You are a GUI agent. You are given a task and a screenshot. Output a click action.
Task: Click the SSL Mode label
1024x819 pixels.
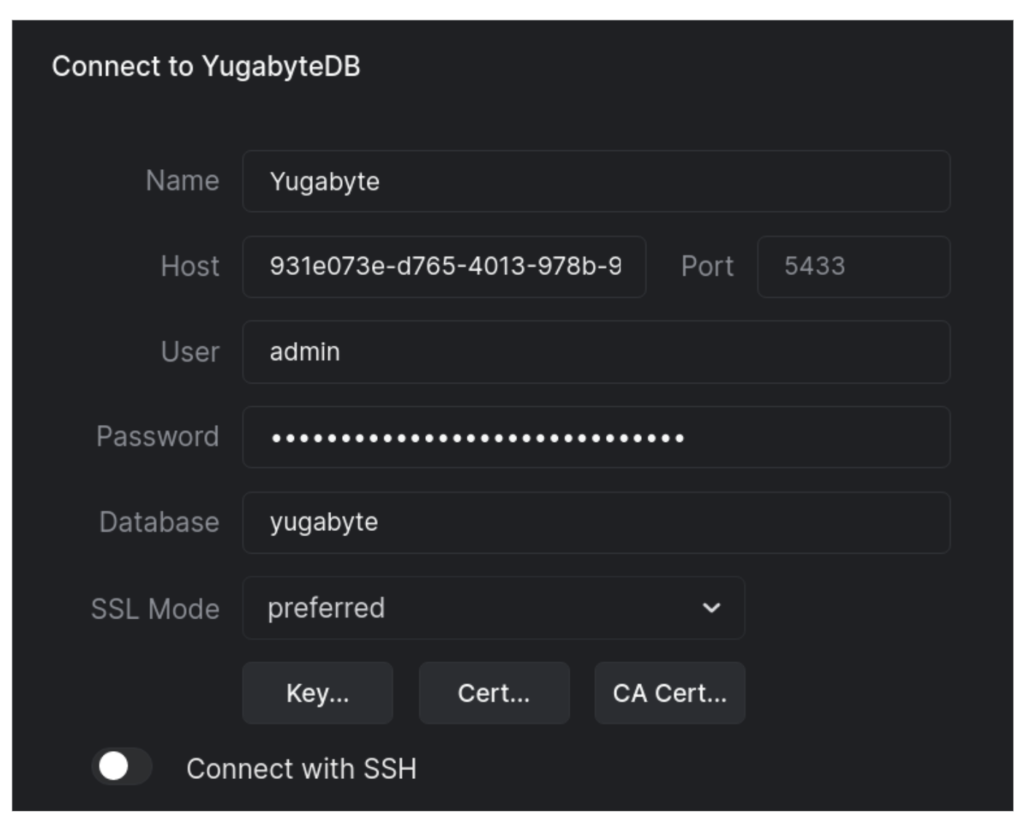point(155,608)
